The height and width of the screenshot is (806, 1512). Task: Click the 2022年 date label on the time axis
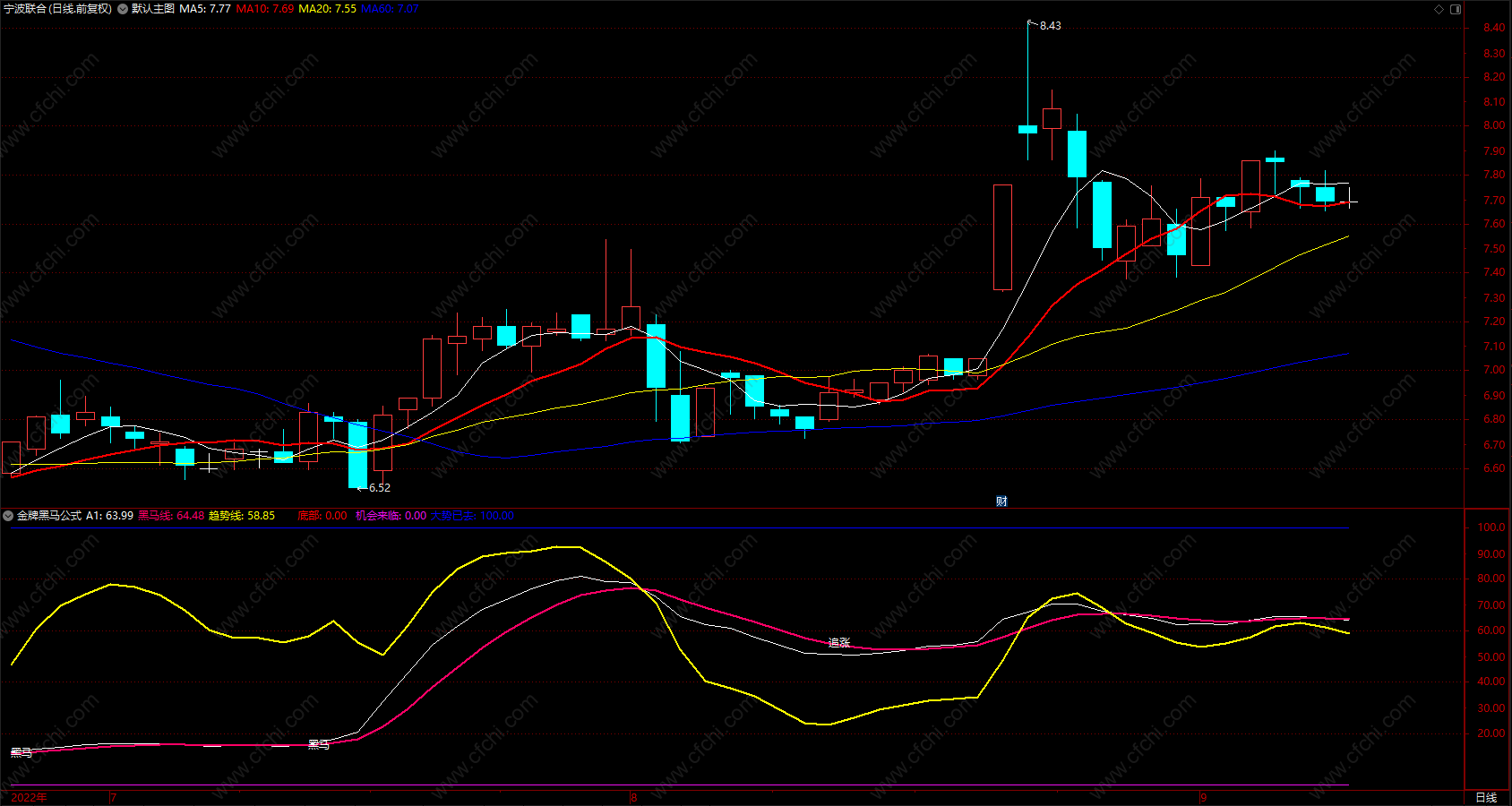coord(30,797)
